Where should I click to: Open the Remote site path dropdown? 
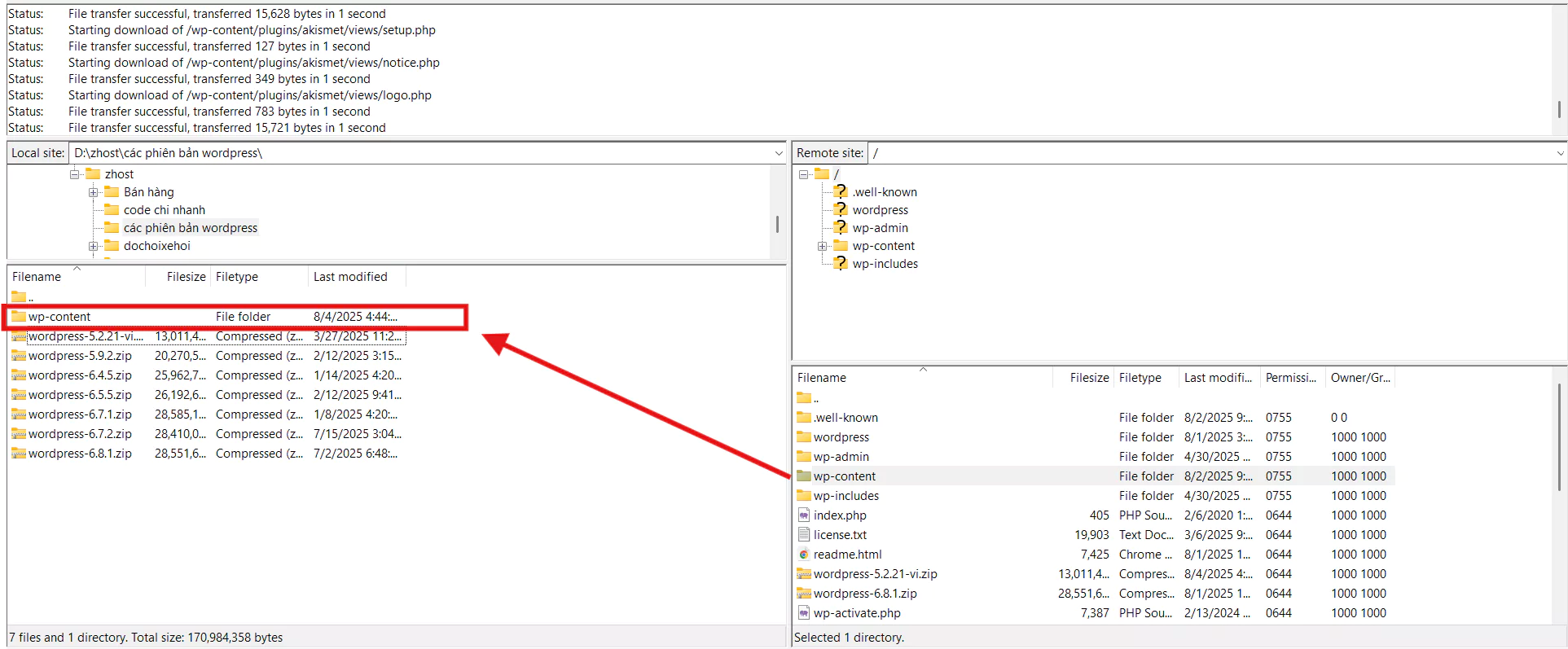coord(1560,153)
